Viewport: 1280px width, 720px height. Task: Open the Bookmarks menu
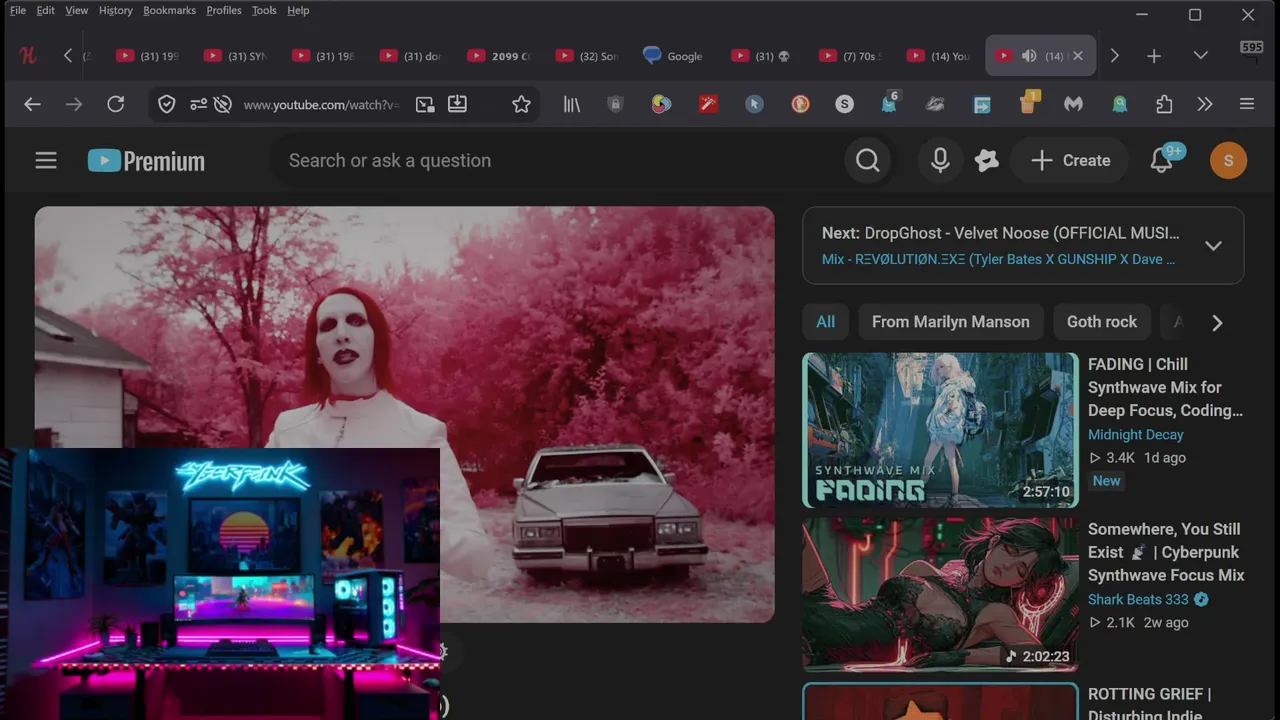point(169,10)
